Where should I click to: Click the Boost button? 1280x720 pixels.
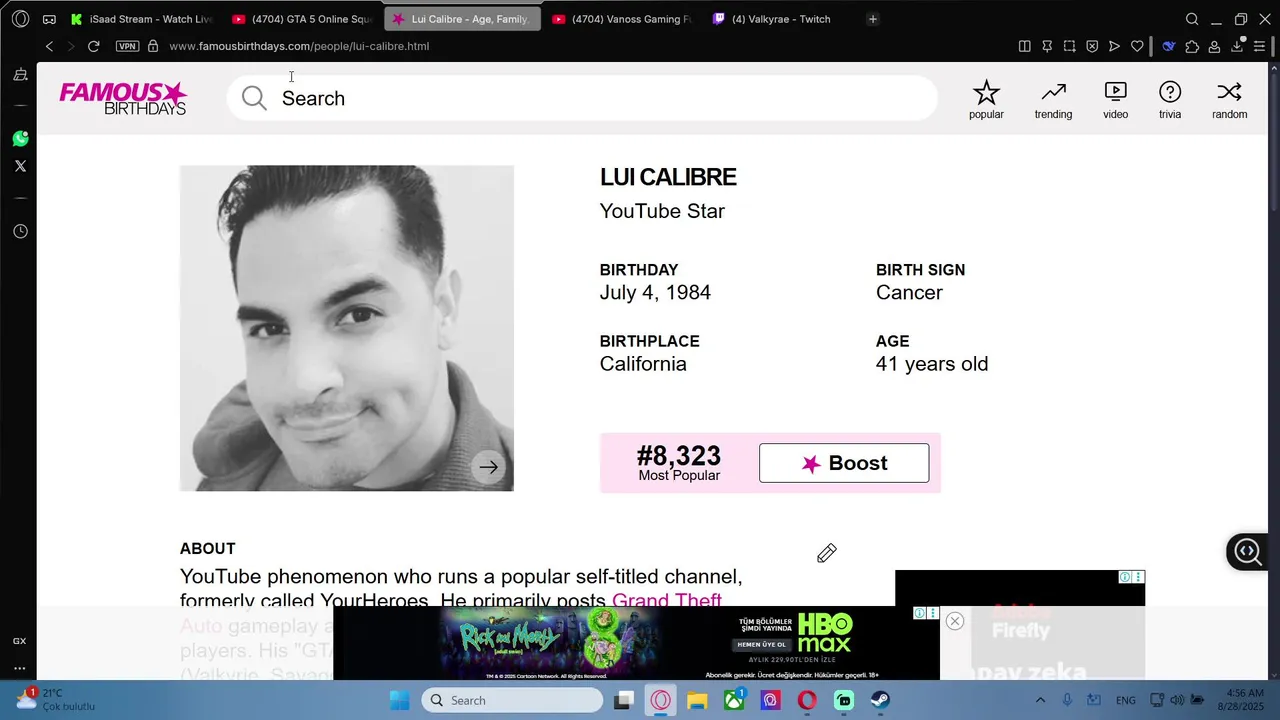(844, 463)
